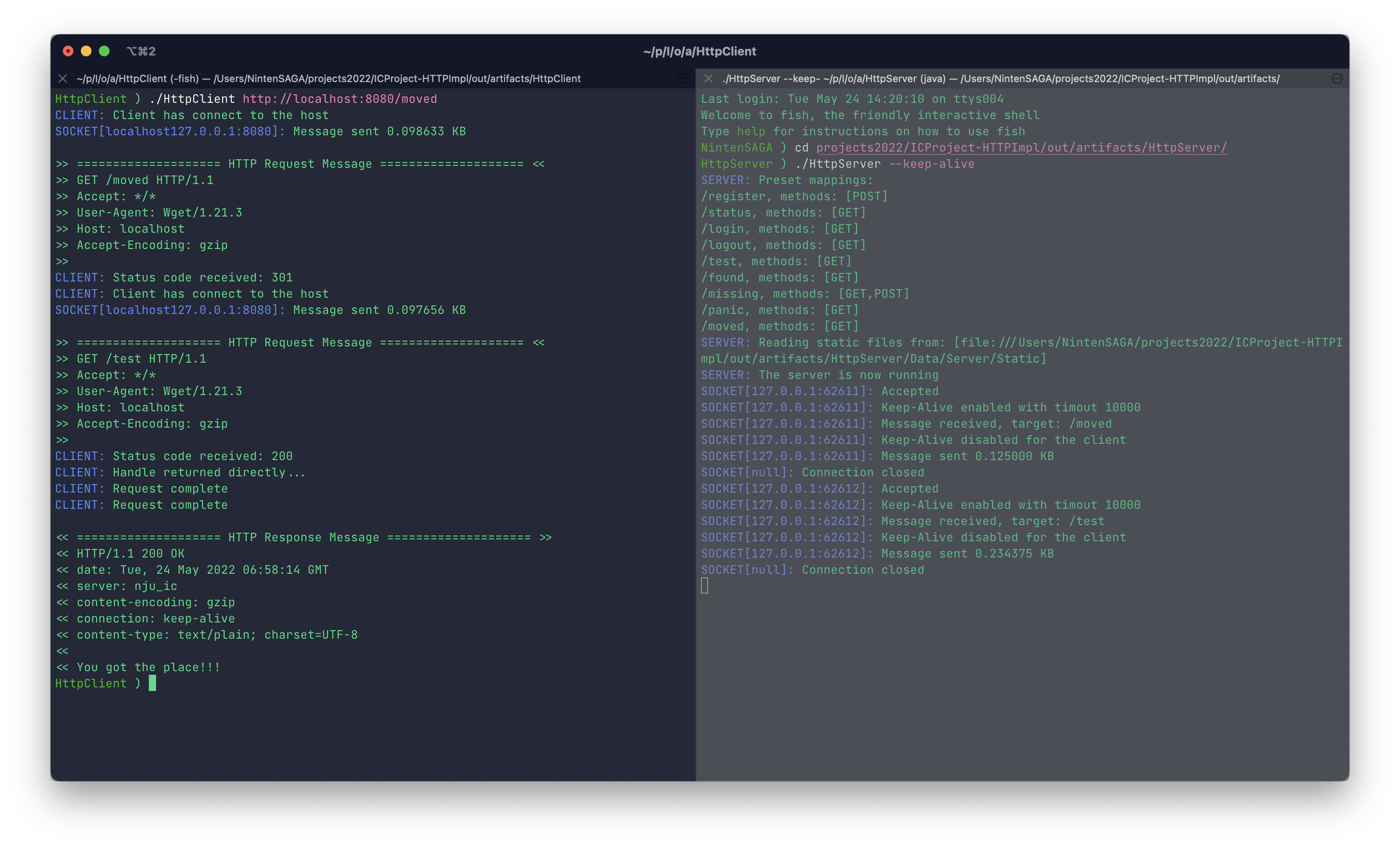Click the ~/p/l/o/a/HttpClient window title

[700, 51]
